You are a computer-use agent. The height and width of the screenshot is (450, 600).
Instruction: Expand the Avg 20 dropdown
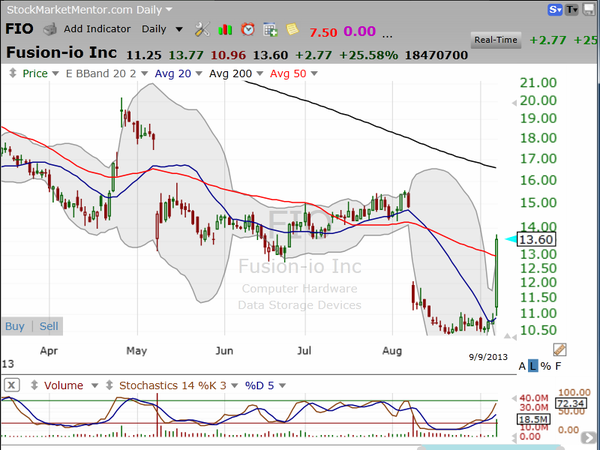199,73
